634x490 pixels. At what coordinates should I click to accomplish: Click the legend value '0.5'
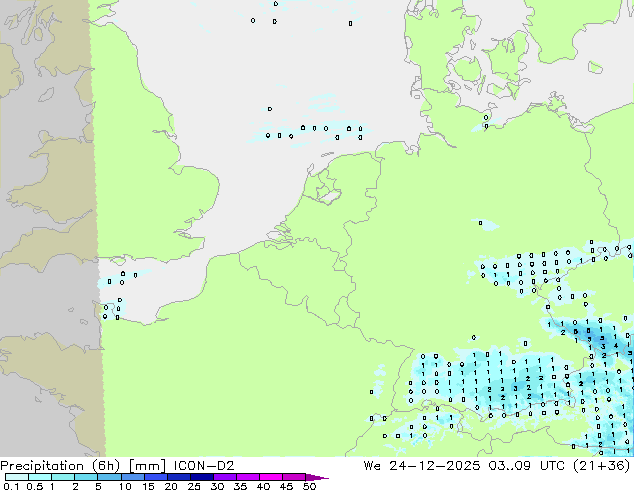pyautogui.click(x=35, y=486)
